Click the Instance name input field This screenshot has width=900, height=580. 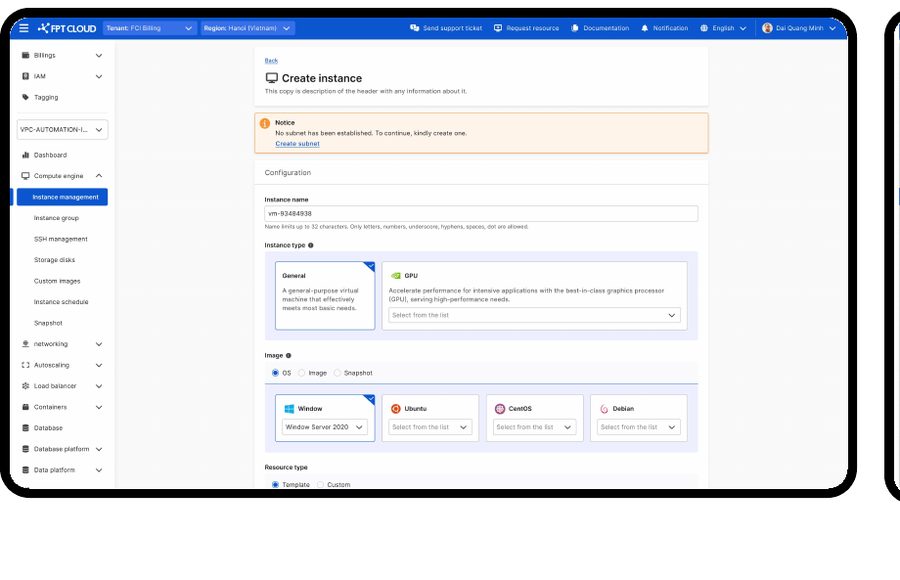tap(481, 213)
